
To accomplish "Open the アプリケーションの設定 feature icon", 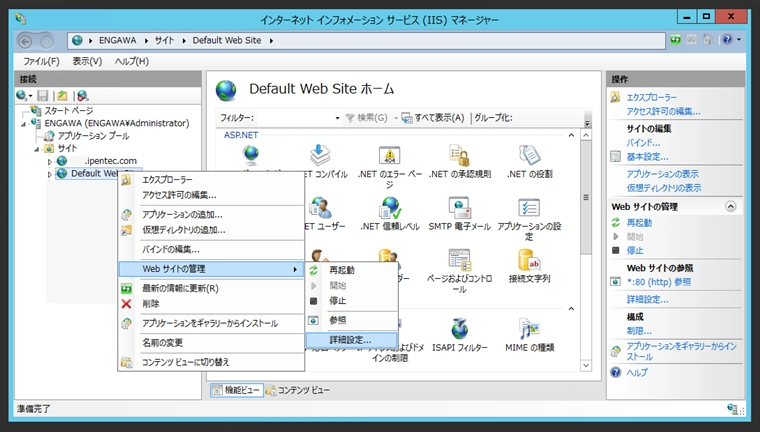I will click(529, 208).
